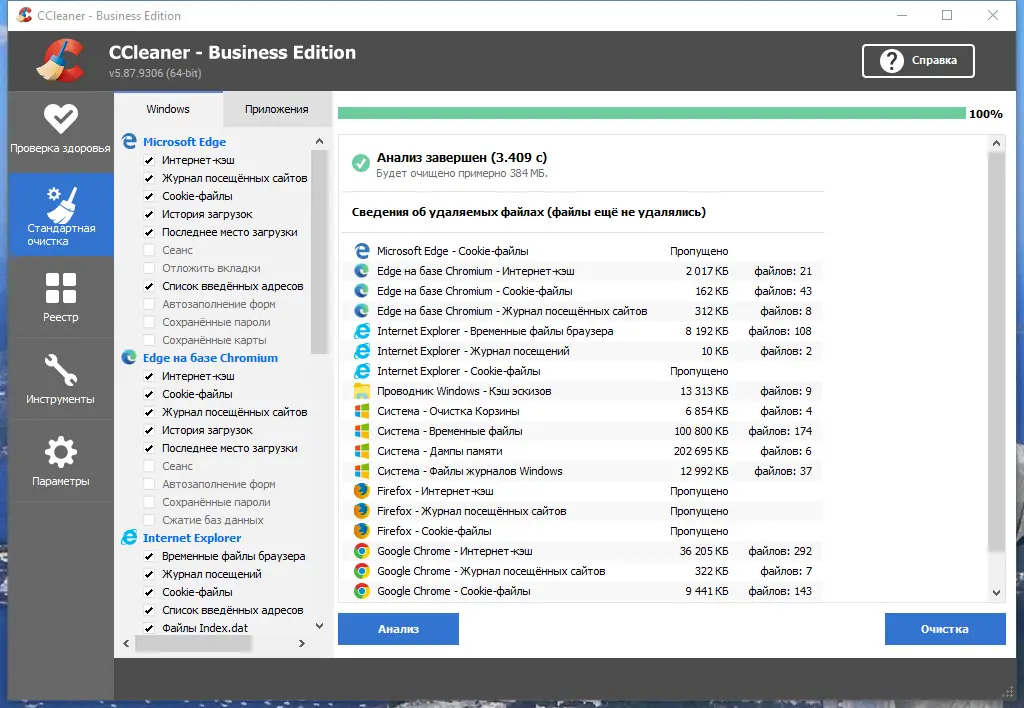The image size is (1024, 708).
Task: Click Windows icon of Система - Временные файлы
Action: [361, 431]
